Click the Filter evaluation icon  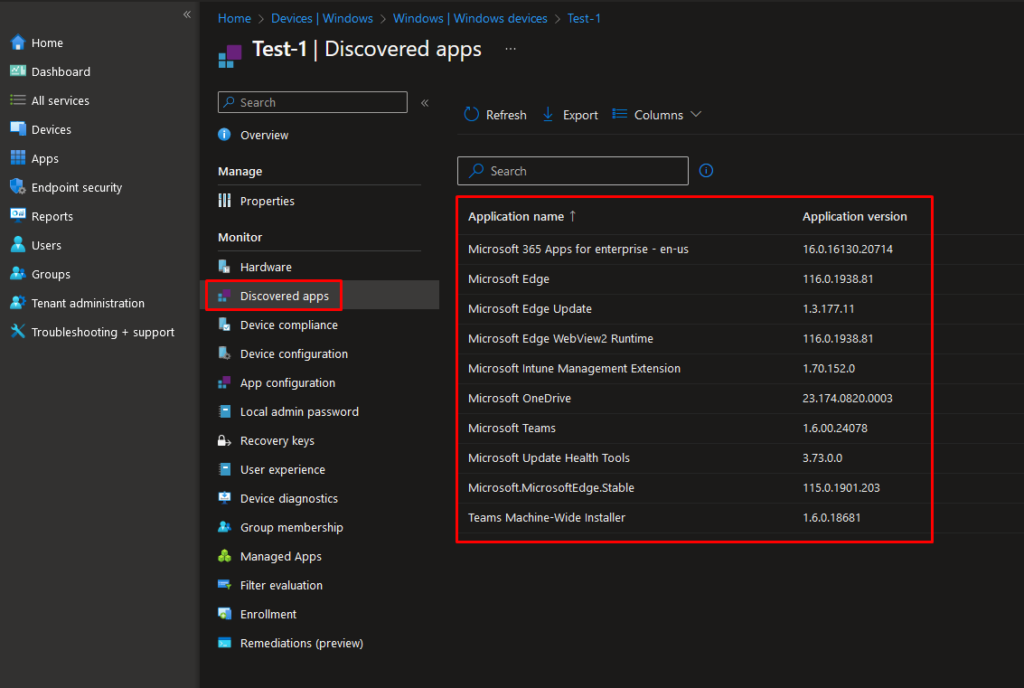pyautogui.click(x=224, y=585)
